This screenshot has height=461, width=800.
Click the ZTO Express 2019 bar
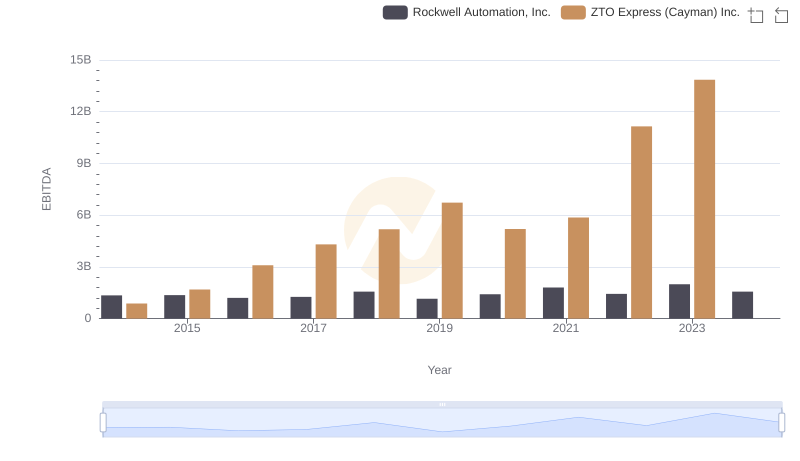pos(452,261)
